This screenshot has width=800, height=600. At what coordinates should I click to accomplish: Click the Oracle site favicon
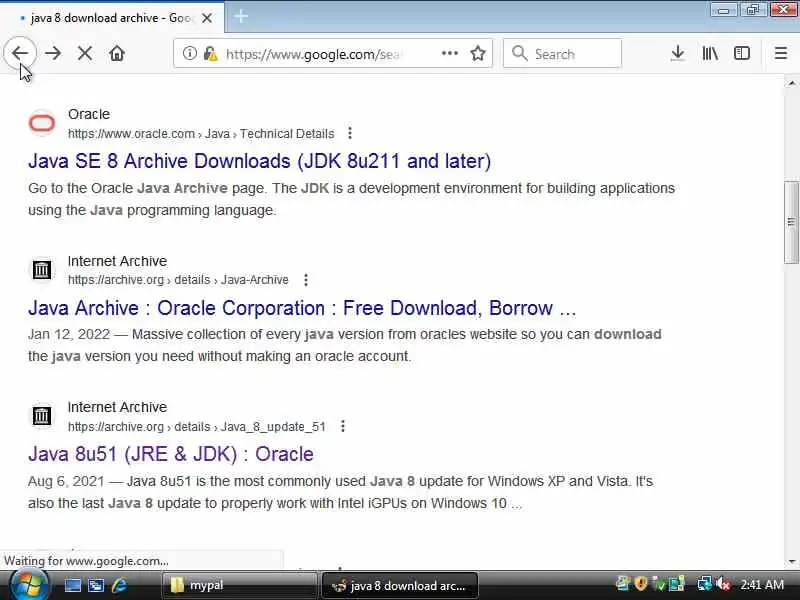click(x=42, y=123)
